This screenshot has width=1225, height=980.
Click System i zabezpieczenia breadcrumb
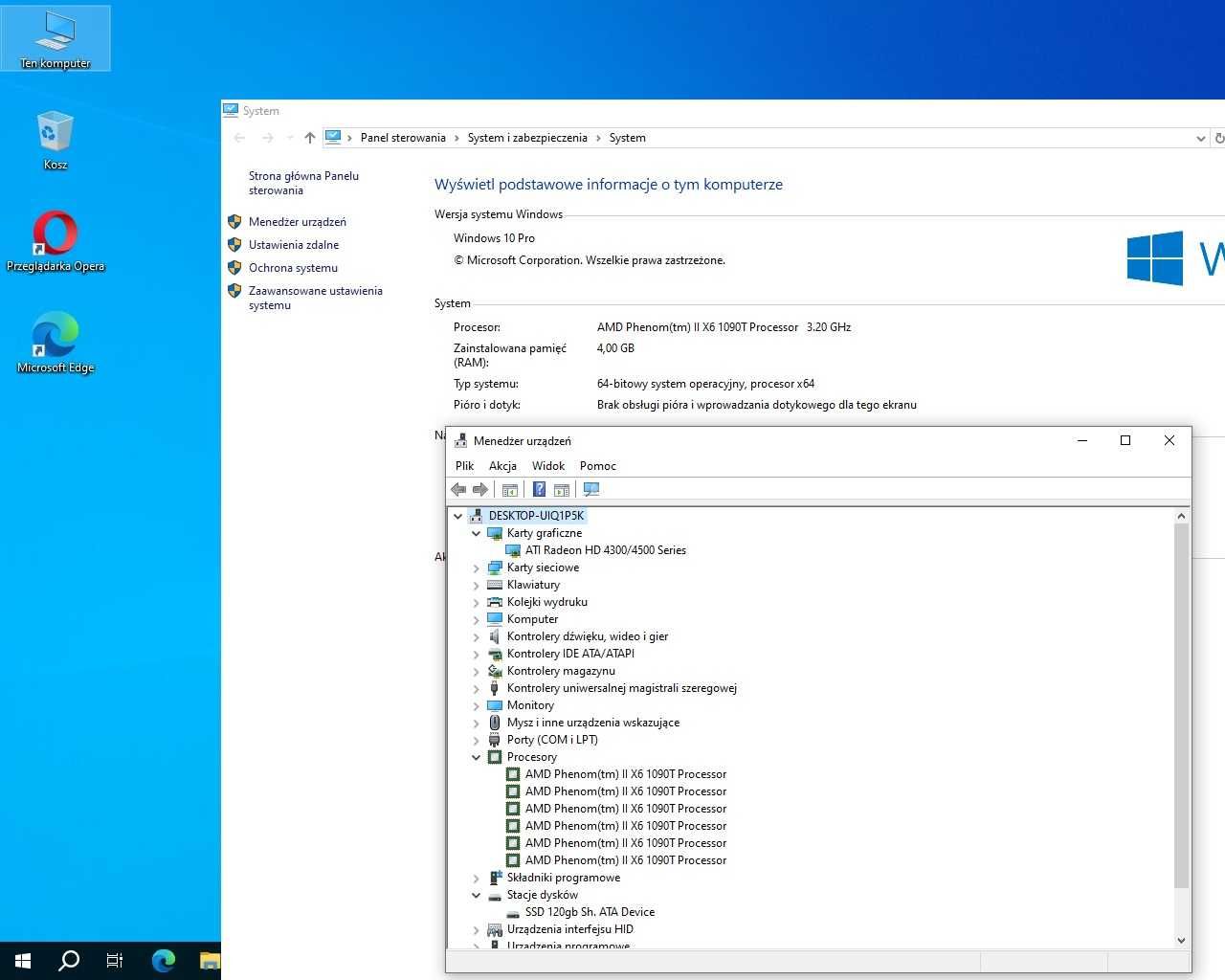527,138
